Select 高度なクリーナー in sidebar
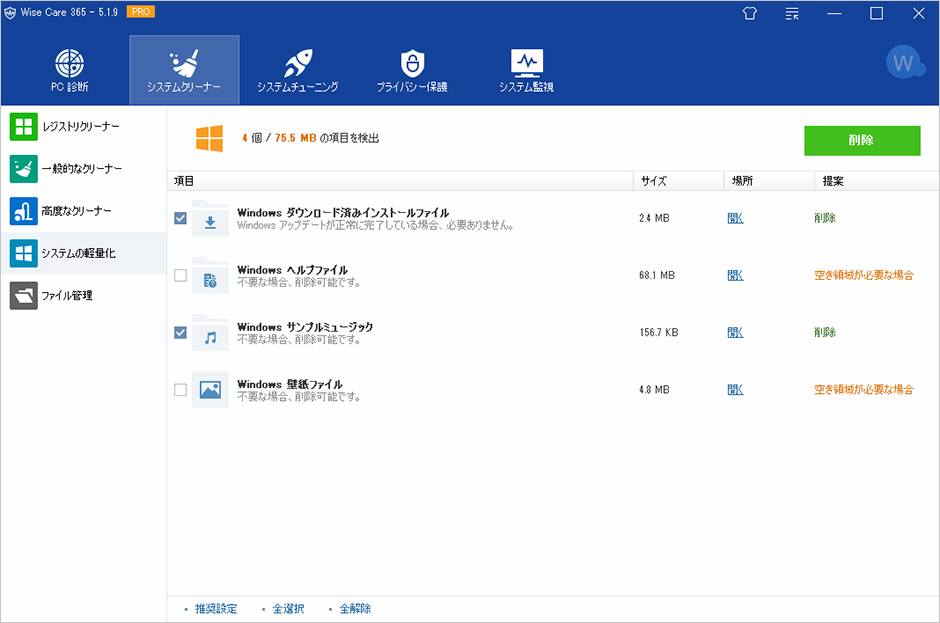This screenshot has height=623, width=940. pos(83,211)
